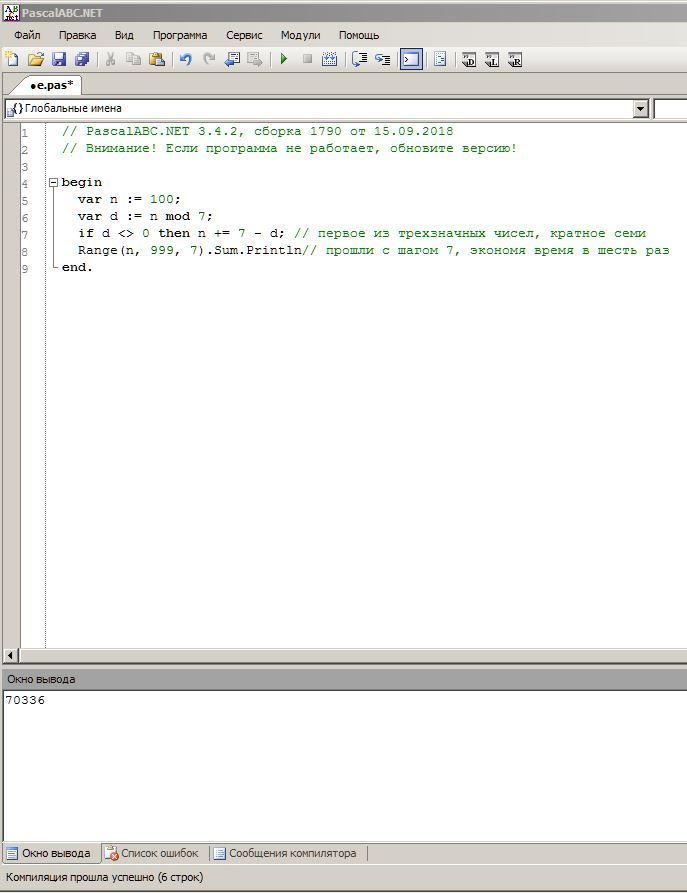Screen dimensions: 687x893
Task: Click the R-labeled toolbar icon
Action: [514, 59]
